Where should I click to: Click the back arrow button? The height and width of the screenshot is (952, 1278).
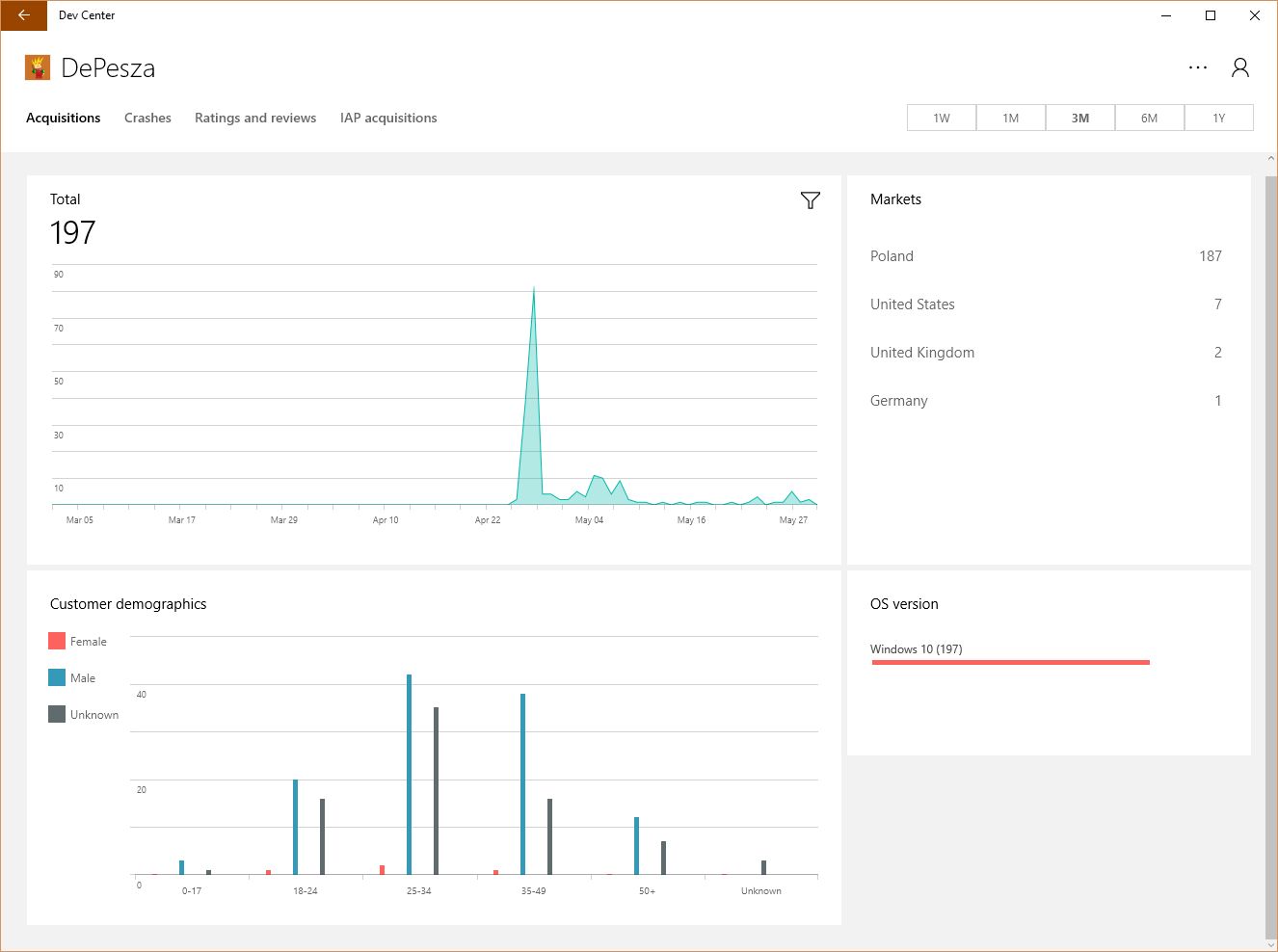24,15
